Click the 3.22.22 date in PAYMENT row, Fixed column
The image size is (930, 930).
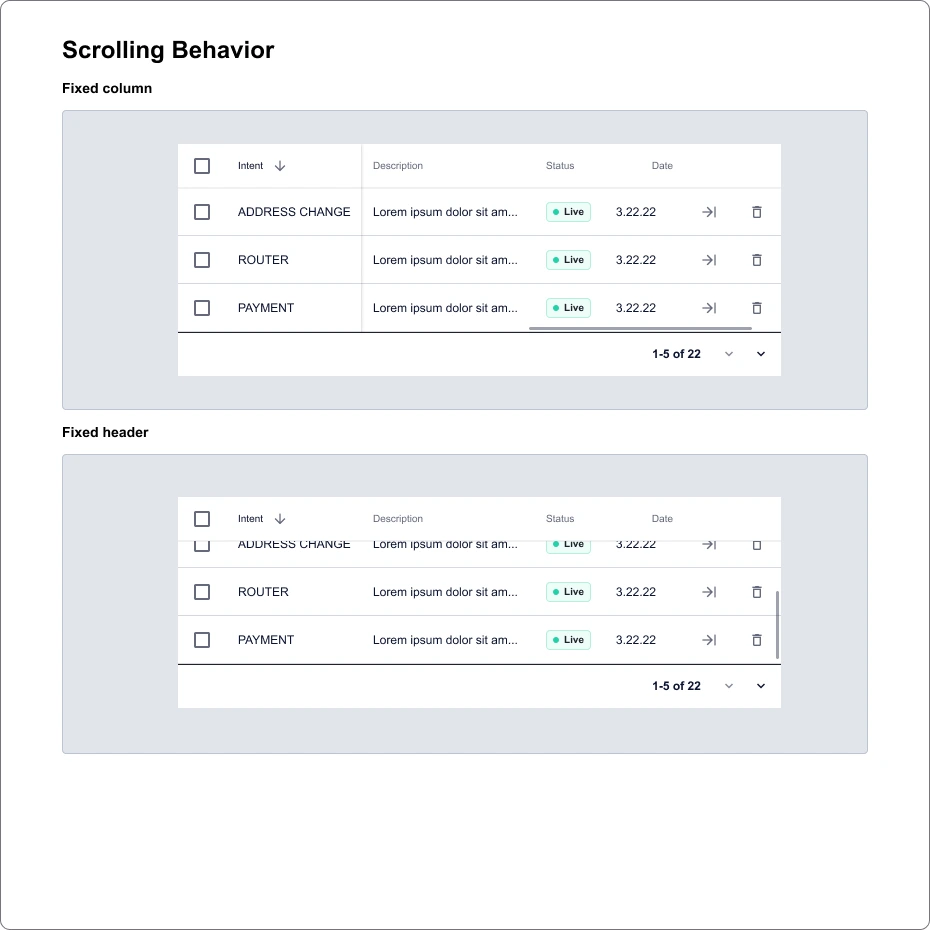pyautogui.click(x=636, y=308)
